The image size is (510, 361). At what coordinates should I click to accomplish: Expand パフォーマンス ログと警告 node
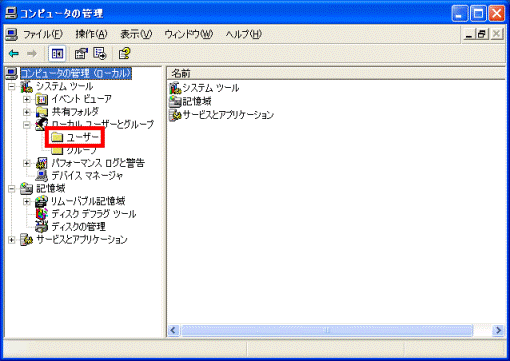(x=27, y=163)
